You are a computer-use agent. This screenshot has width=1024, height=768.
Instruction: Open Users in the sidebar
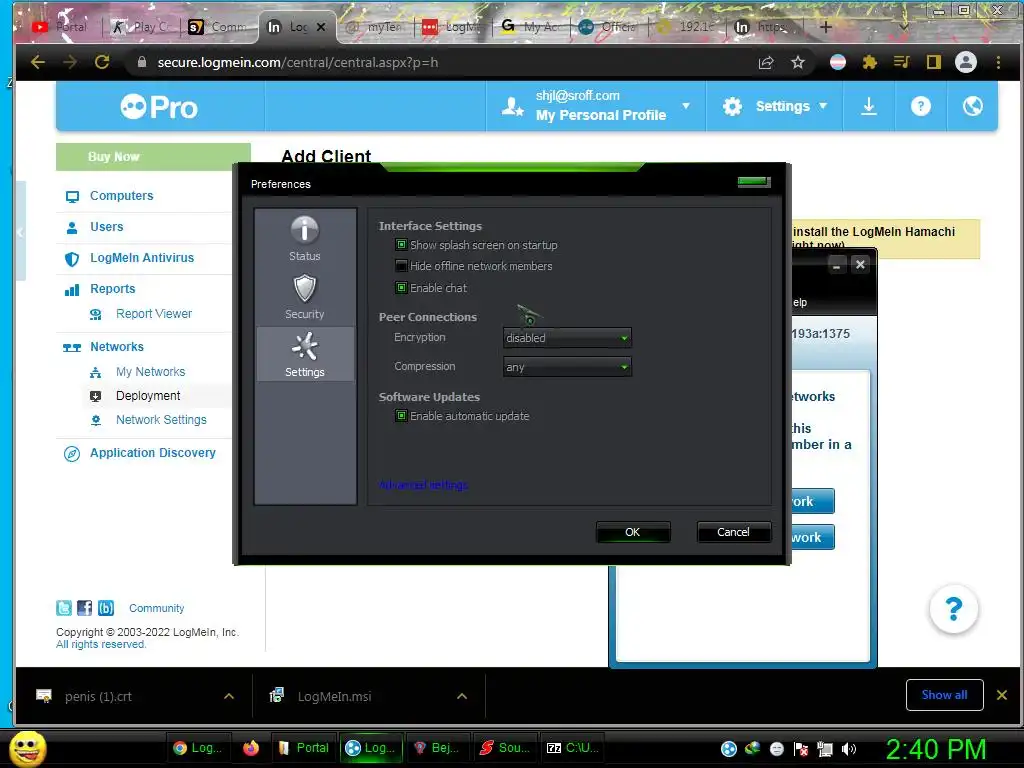(106, 227)
